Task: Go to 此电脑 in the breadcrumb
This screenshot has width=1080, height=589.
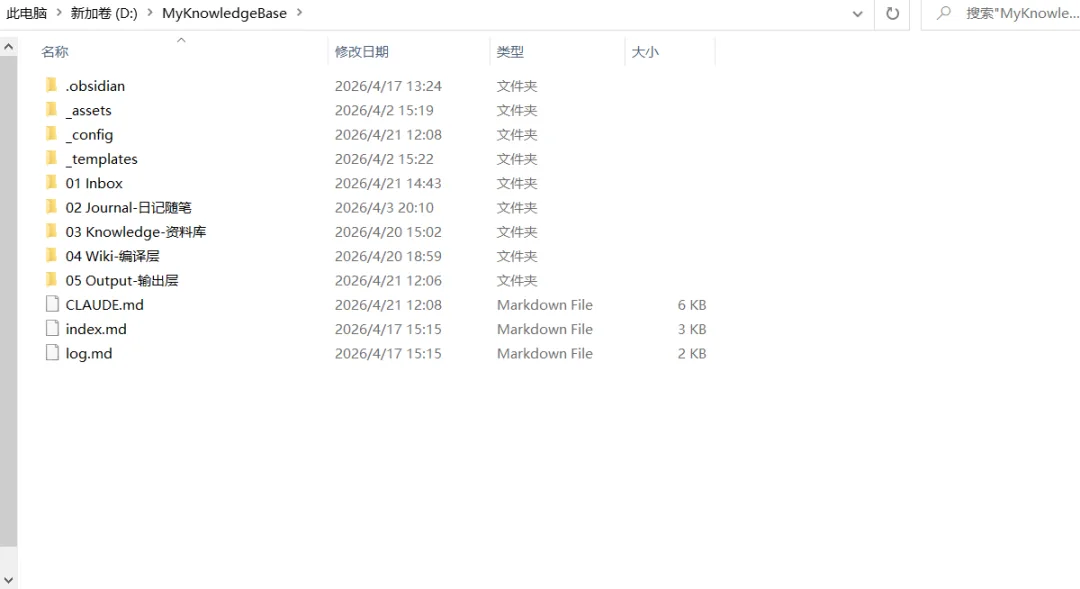Action: (27, 13)
